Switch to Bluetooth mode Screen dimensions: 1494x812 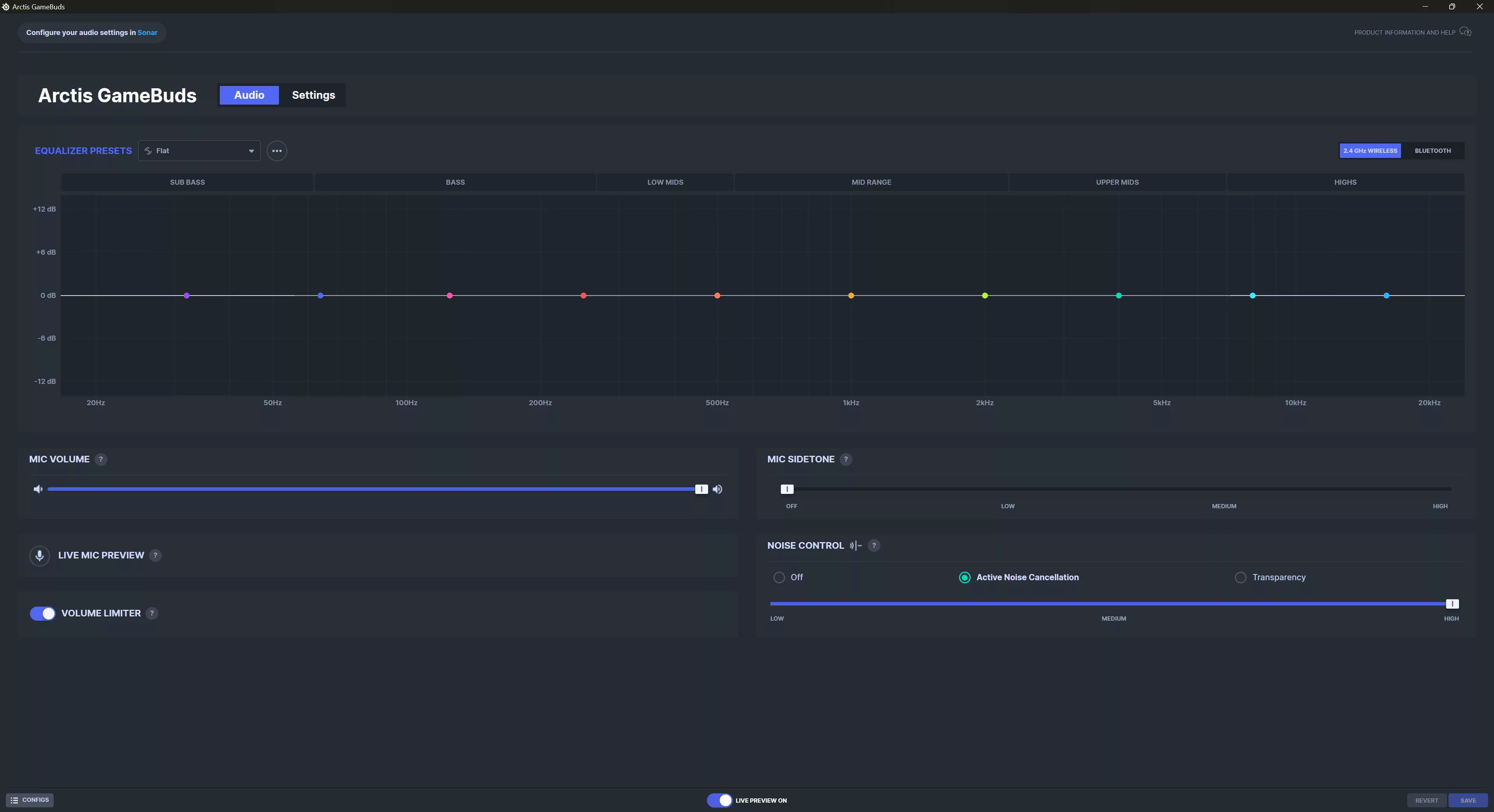pyautogui.click(x=1433, y=150)
